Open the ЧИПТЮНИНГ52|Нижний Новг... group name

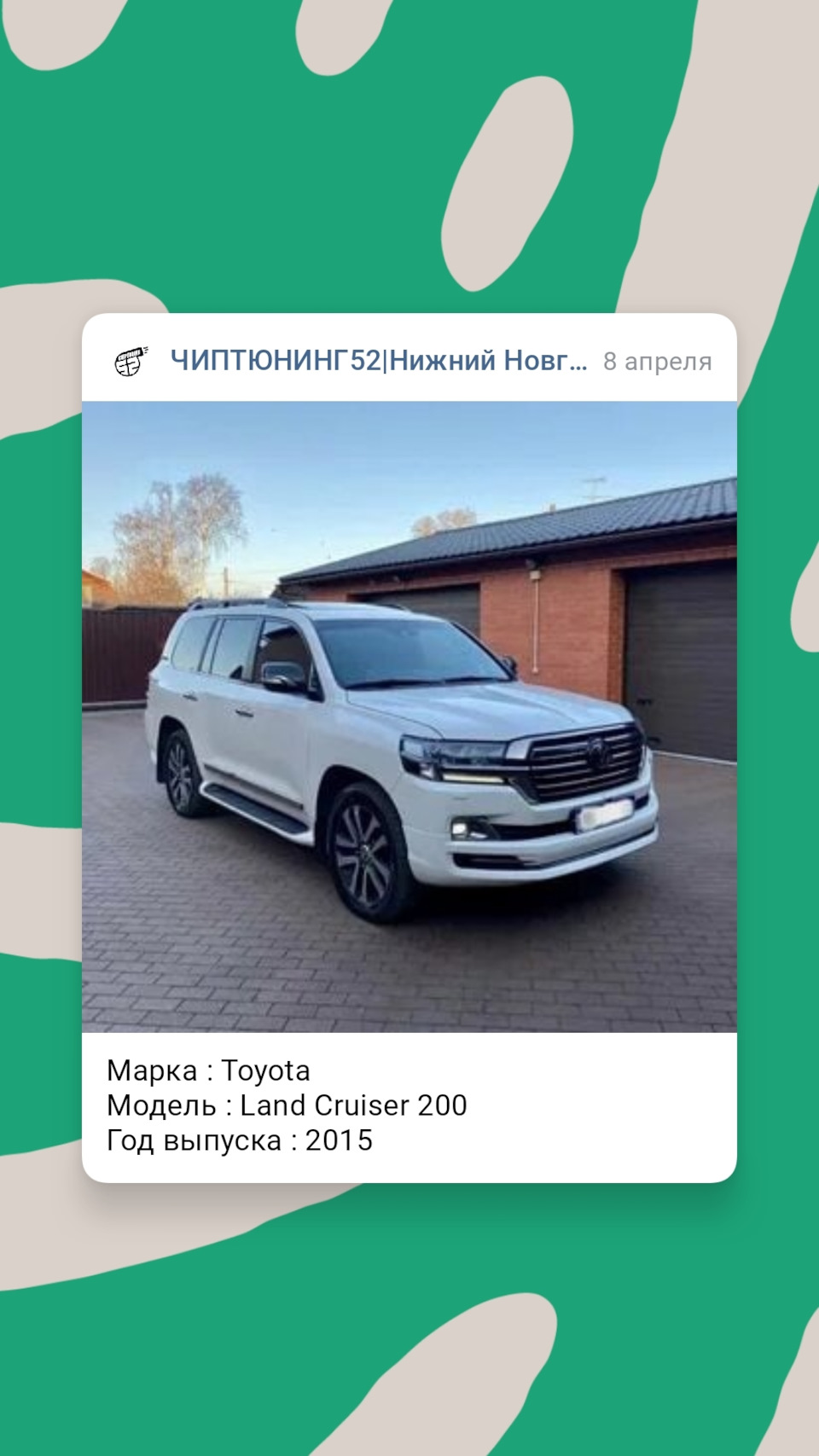[379, 361]
